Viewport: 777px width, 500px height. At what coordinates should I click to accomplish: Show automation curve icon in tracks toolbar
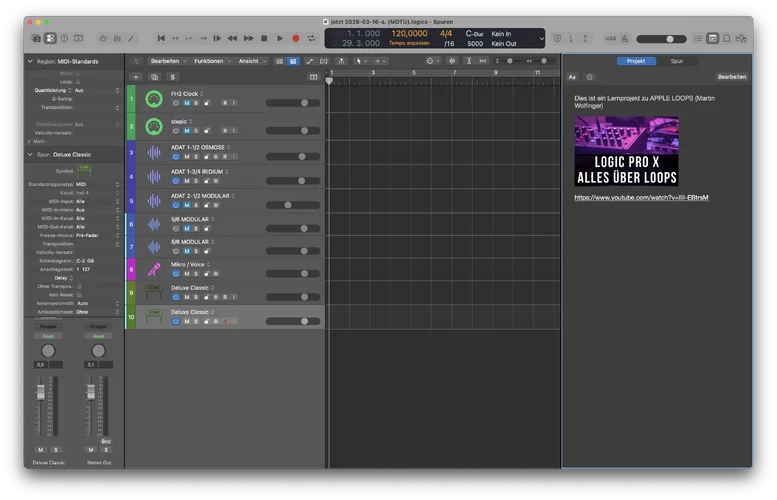[310, 61]
